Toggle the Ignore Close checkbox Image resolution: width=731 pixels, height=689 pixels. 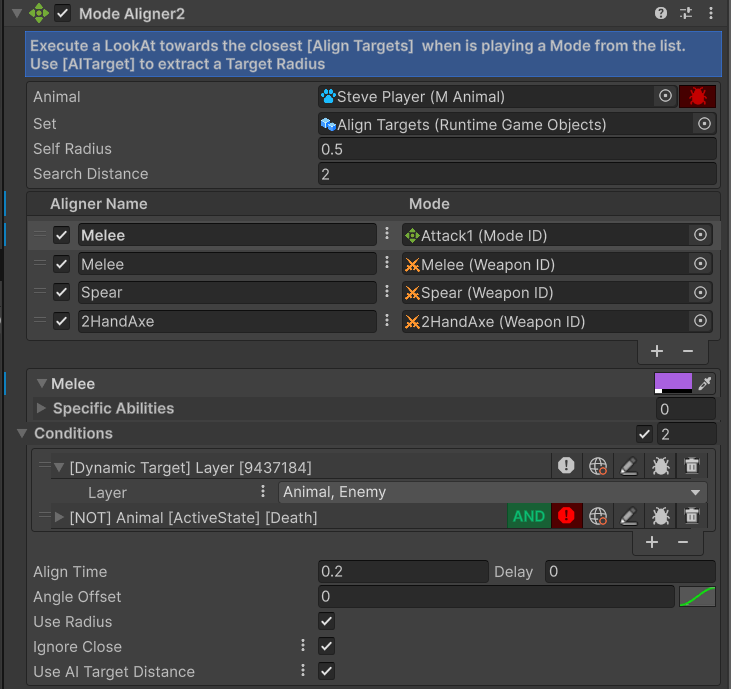(327, 647)
